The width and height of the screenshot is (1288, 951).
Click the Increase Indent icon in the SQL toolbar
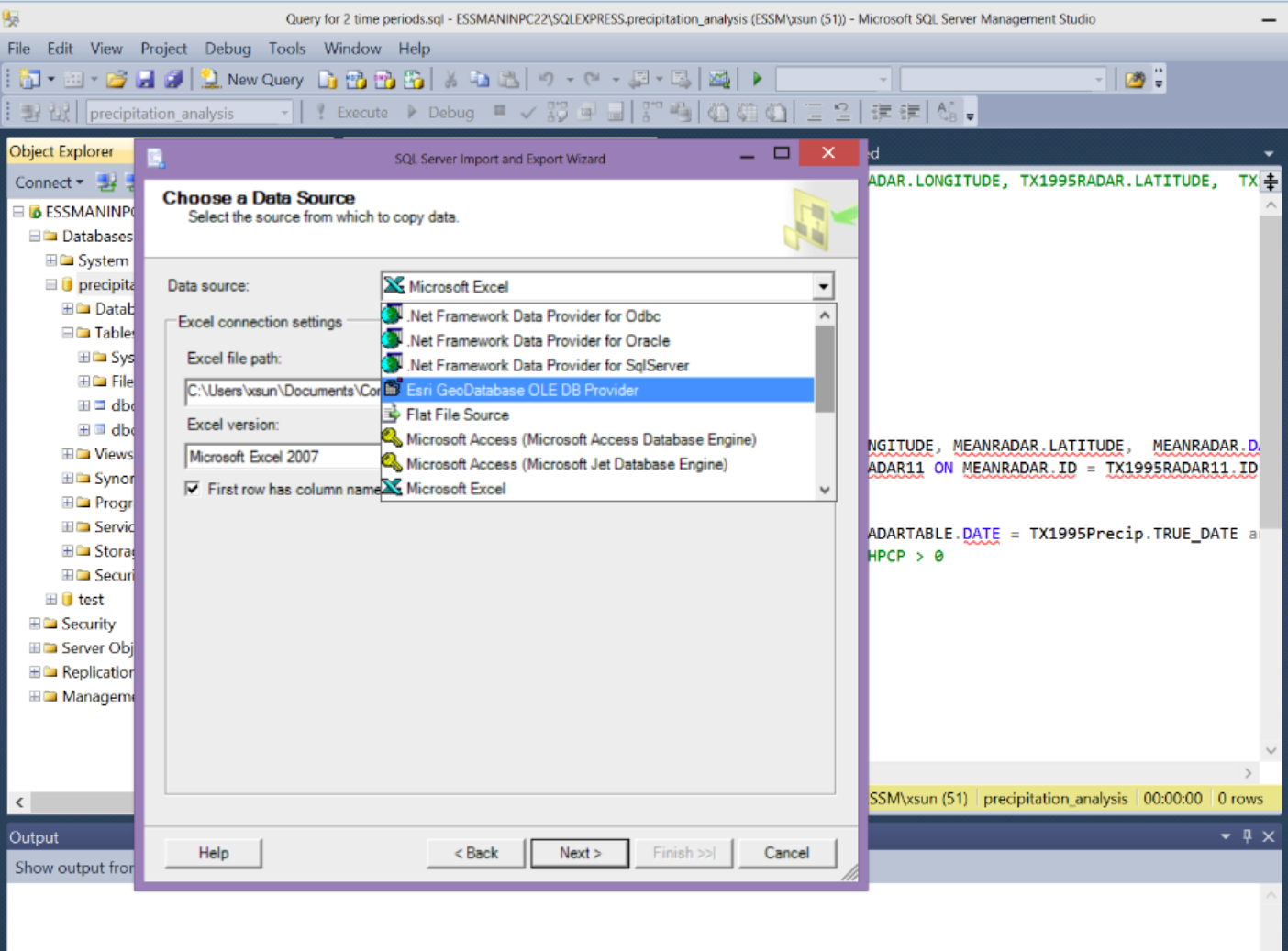pyautogui.click(x=910, y=112)
